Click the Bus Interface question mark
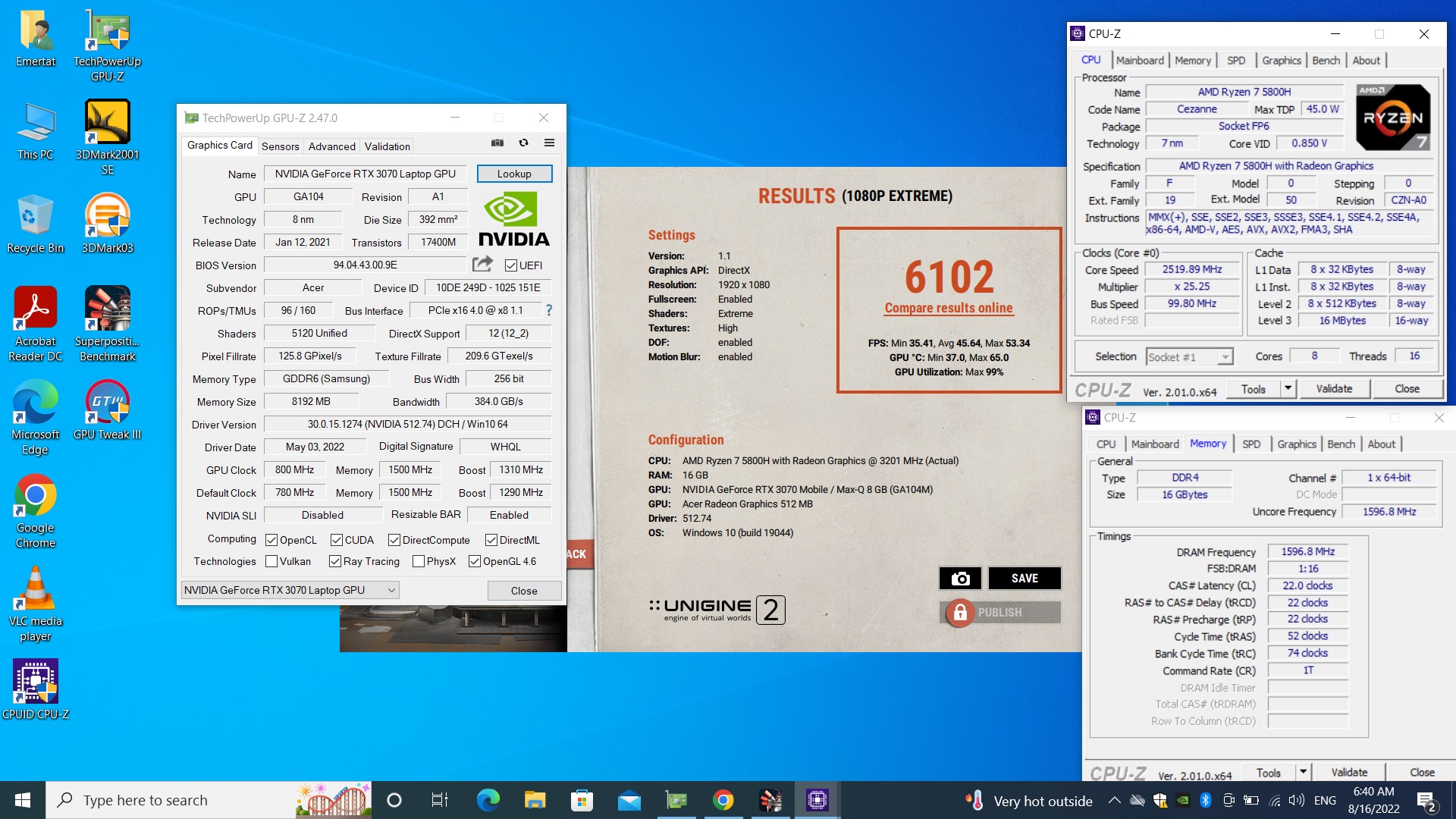1456x819 pixels. [549, 310]
